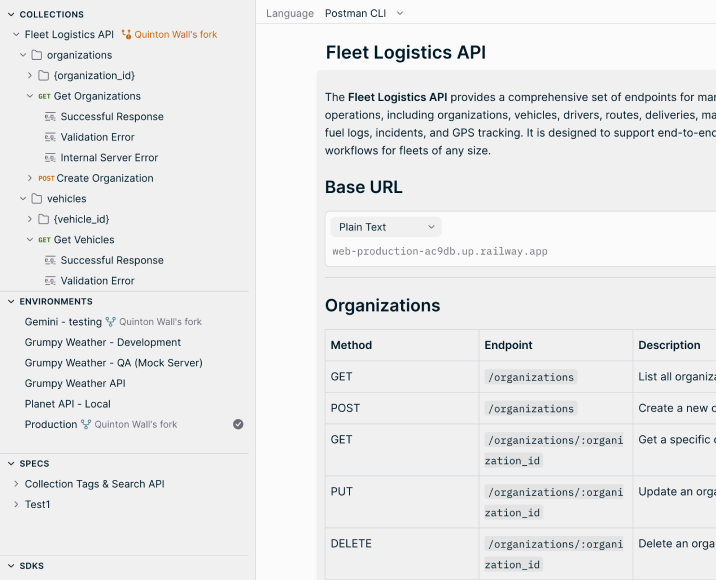
Task: Collapse the ENVIRONMENTS section chevron
Action: click(x=11, y=301)
